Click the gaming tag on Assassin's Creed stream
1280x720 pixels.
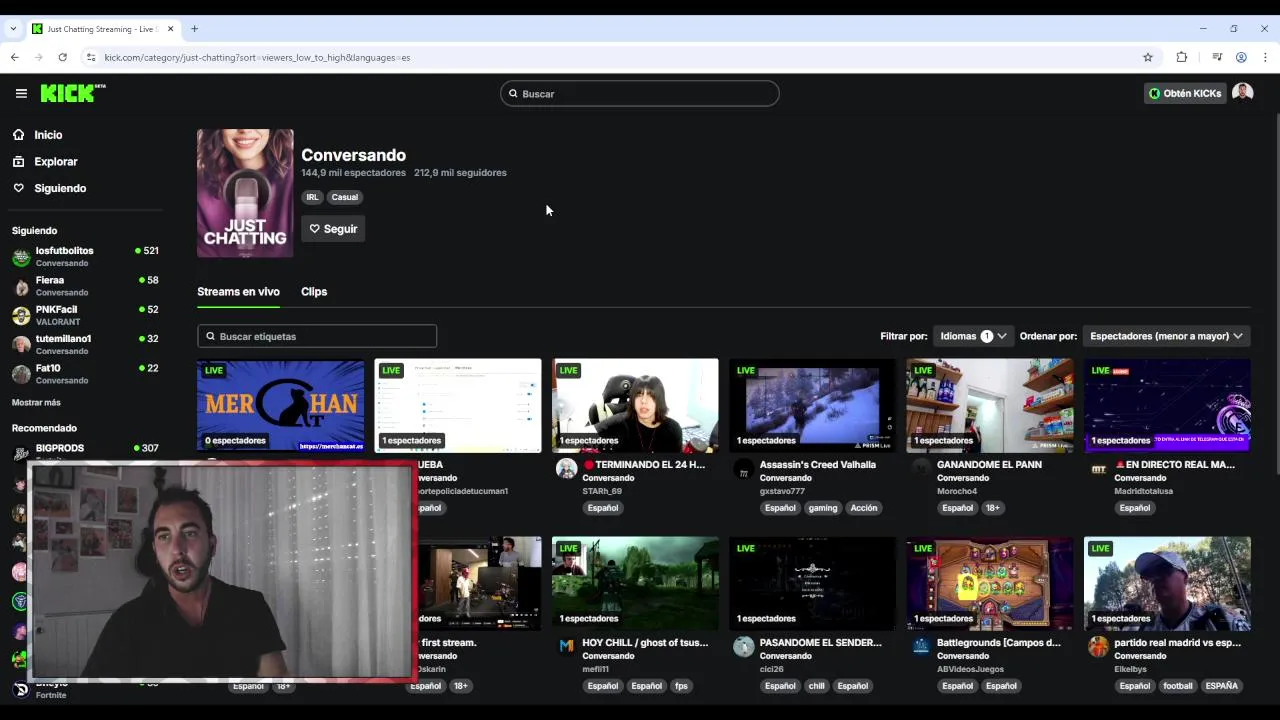(823, 508)
